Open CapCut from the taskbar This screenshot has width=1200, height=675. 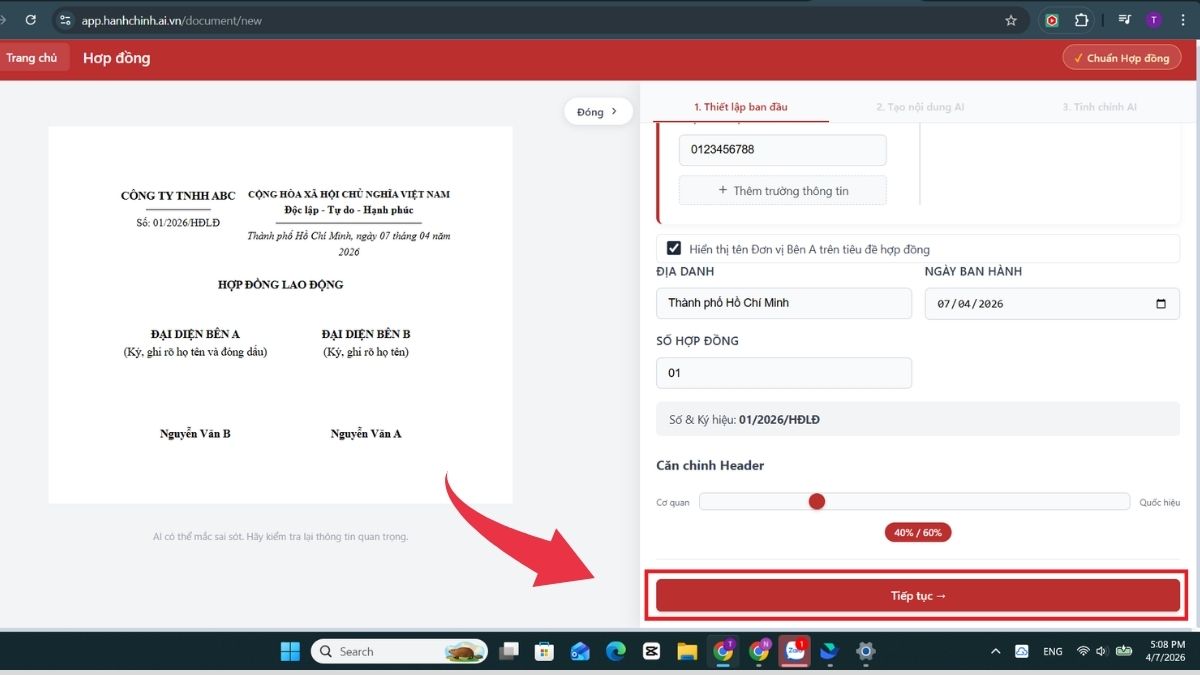tap(651, 651)
